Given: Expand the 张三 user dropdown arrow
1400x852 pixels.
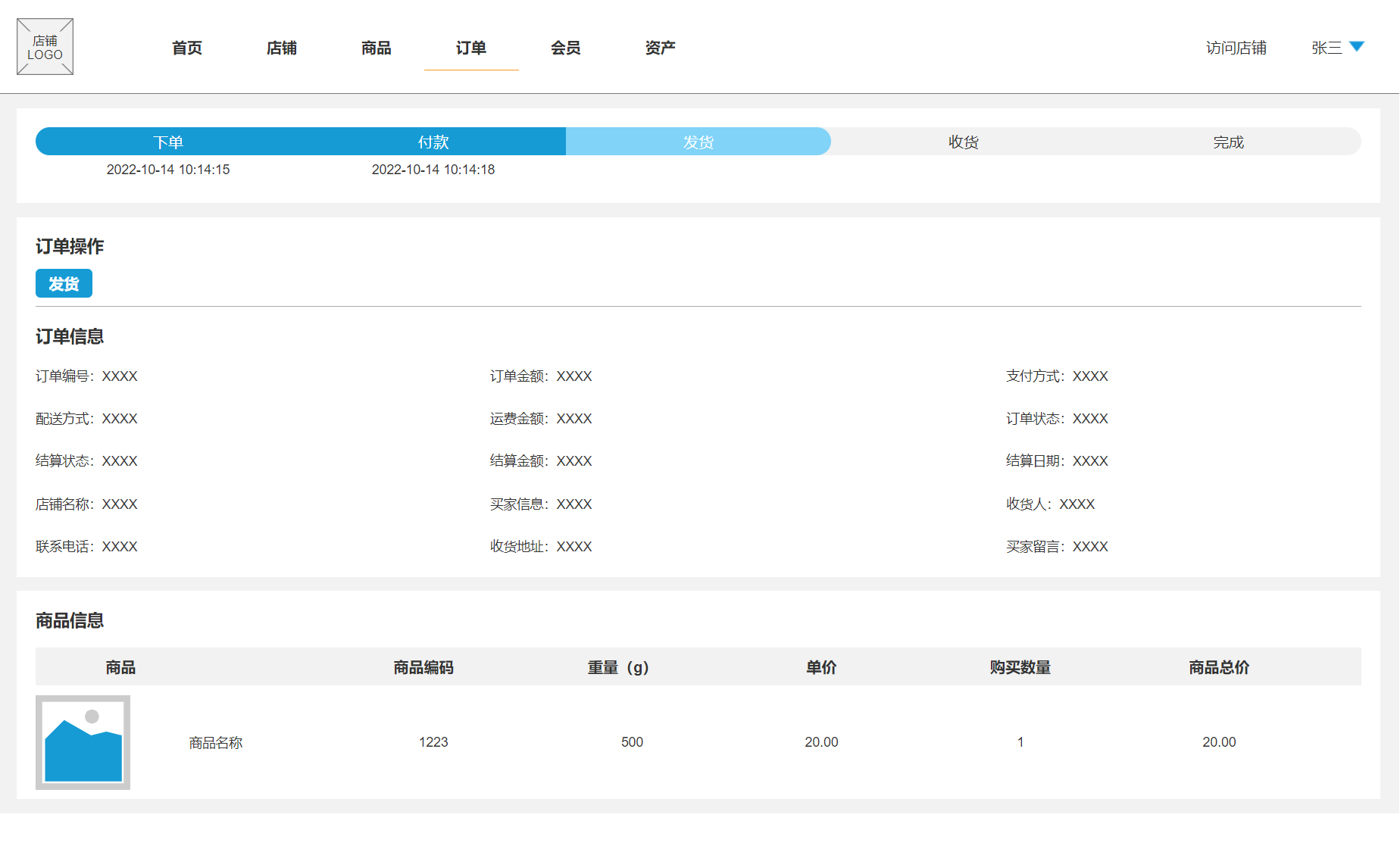Looking at the screenshot, I should [x=1357, y=47].
